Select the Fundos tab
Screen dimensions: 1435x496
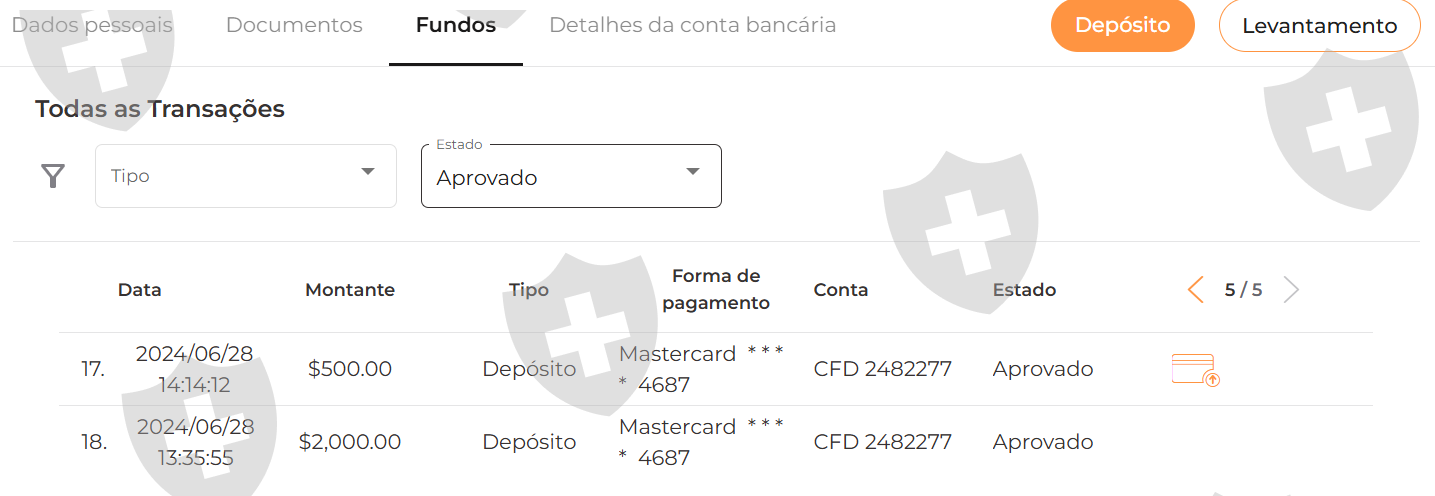(456, 25)
